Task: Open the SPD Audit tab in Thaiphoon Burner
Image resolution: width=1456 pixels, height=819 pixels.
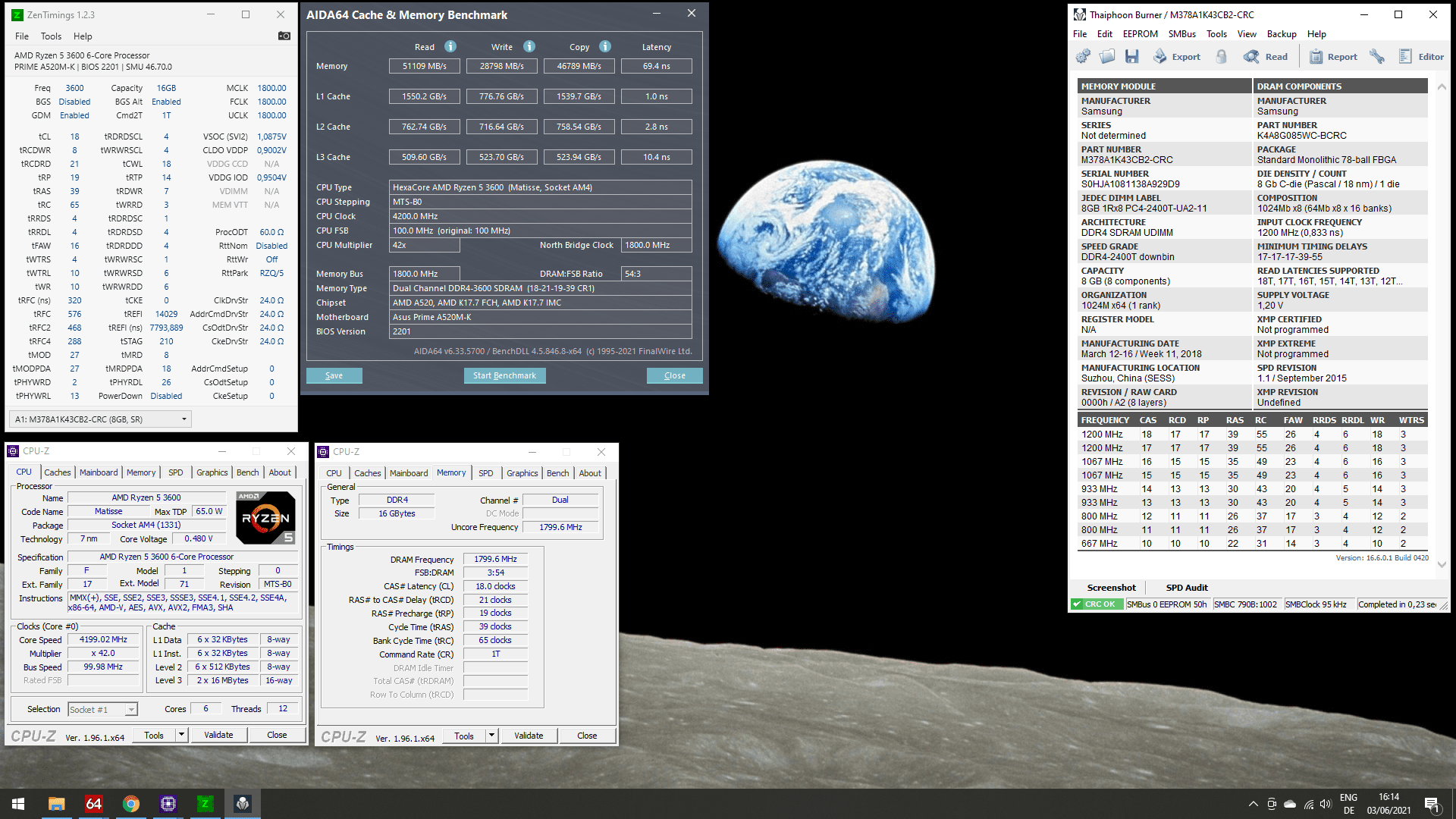Action: pyautogui.click(x=1186, y=588)
